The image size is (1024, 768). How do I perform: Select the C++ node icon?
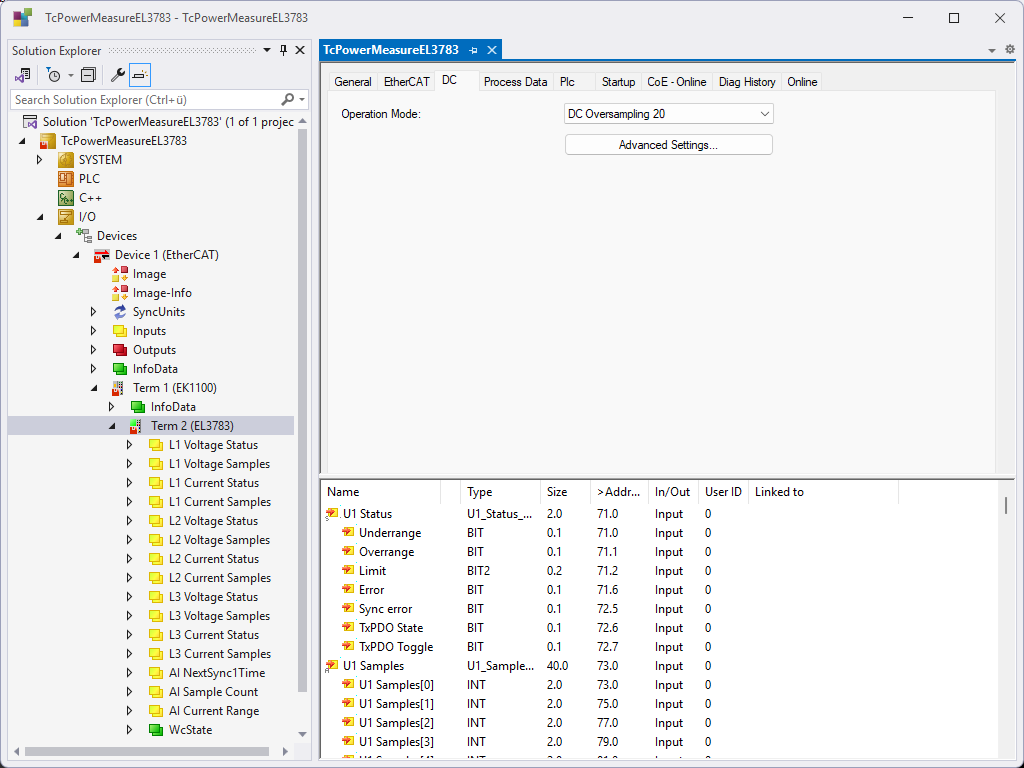[x=66, y=198]
